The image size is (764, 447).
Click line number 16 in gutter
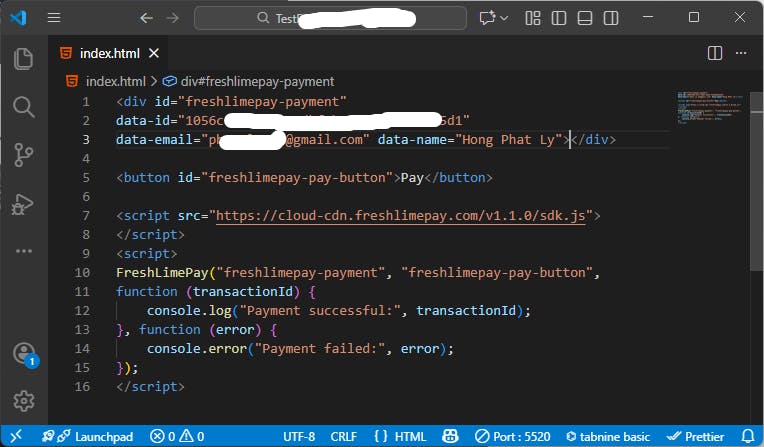coord(82,387)
